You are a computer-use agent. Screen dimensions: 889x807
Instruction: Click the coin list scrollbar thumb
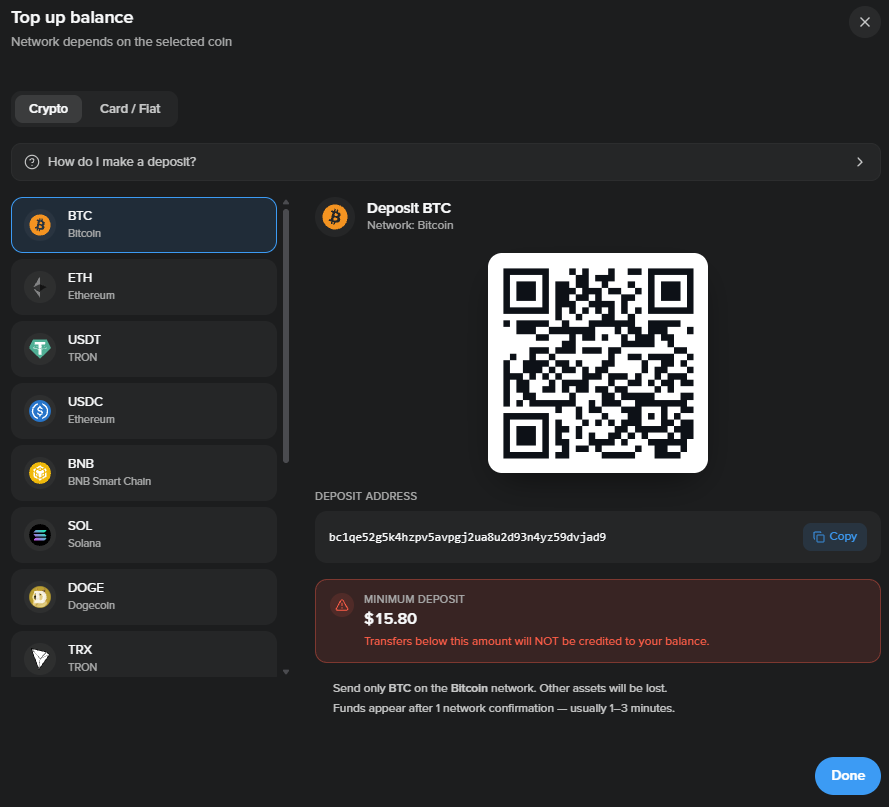click(286, 336)
